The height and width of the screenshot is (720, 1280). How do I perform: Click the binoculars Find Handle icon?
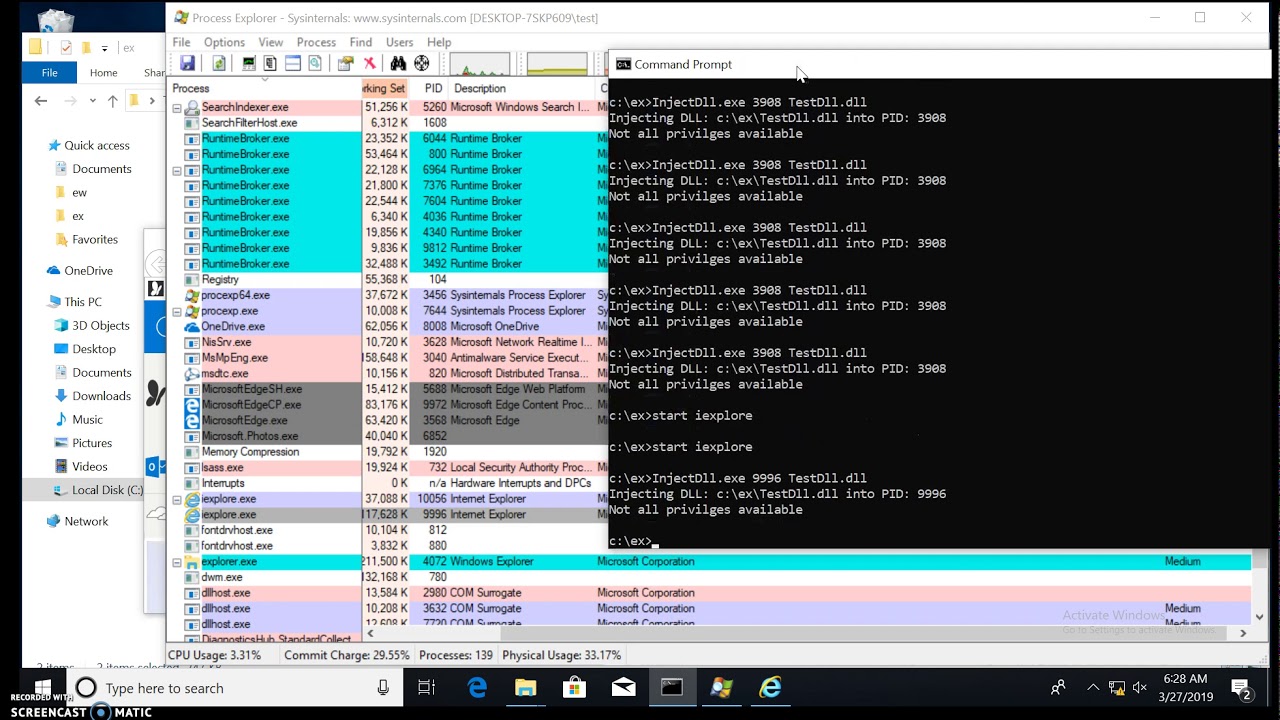point(398,64)
